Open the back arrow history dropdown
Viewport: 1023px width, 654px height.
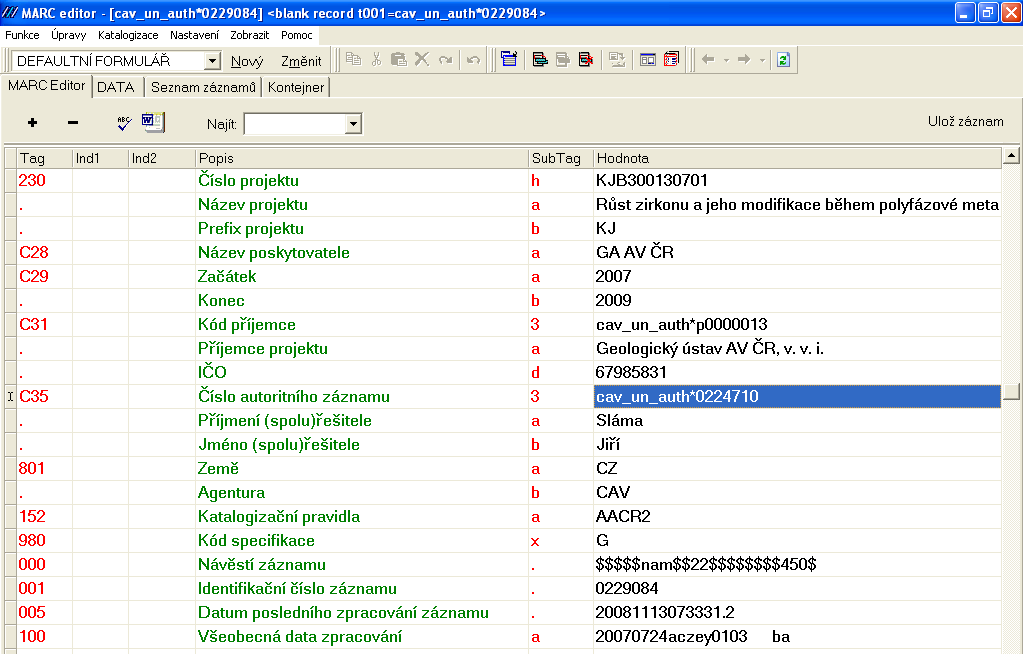point(726,60)
